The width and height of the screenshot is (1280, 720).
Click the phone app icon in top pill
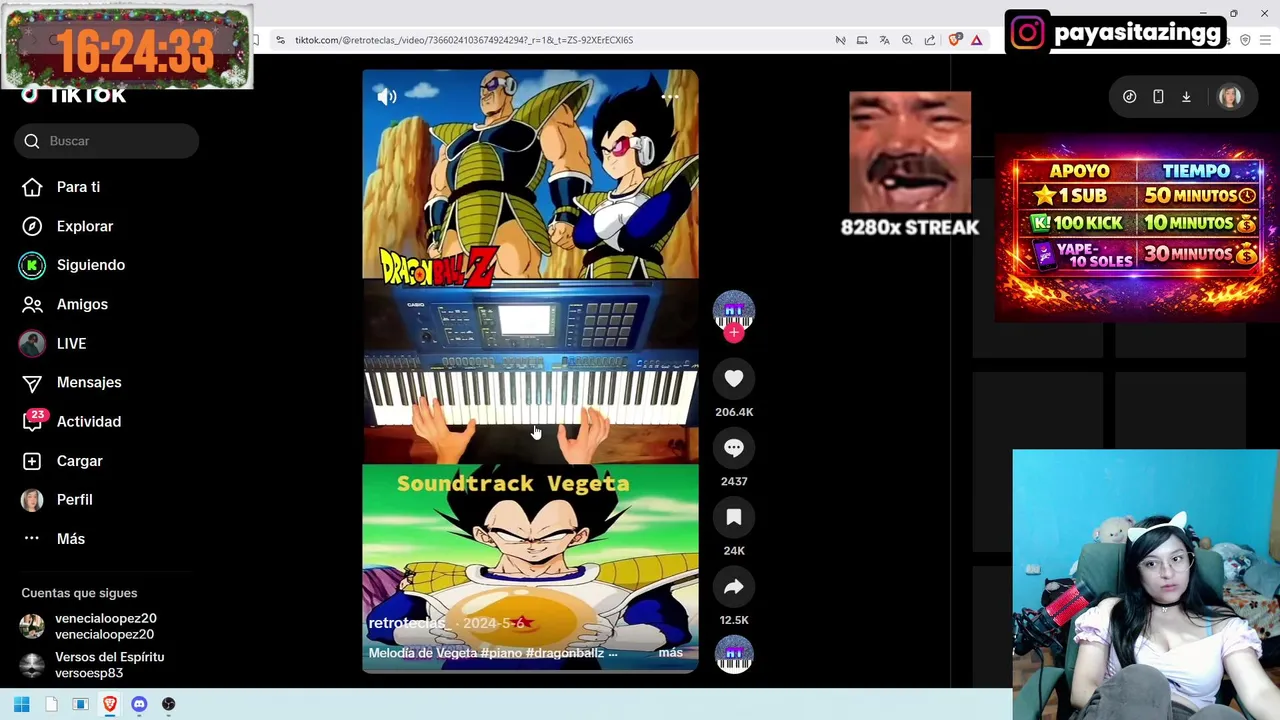pos(1158,97)
